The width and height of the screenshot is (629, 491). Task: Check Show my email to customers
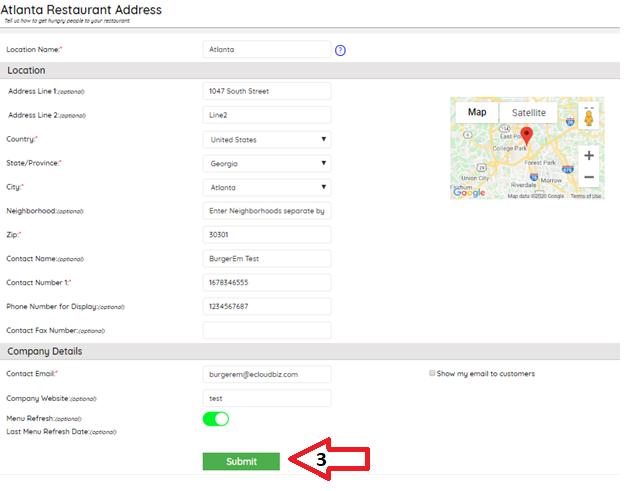pos(432,374)
